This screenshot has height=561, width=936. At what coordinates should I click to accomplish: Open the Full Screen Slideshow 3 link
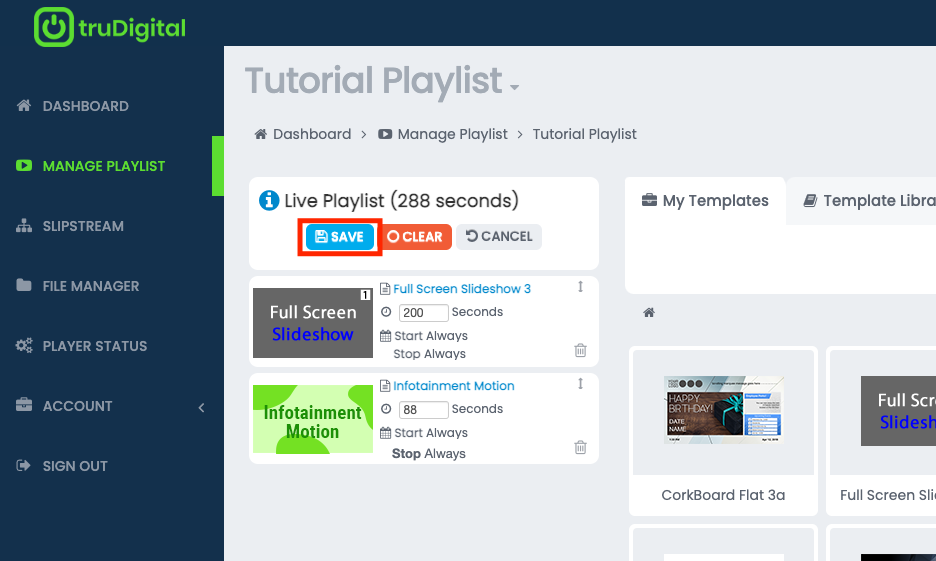pos(462,289)
